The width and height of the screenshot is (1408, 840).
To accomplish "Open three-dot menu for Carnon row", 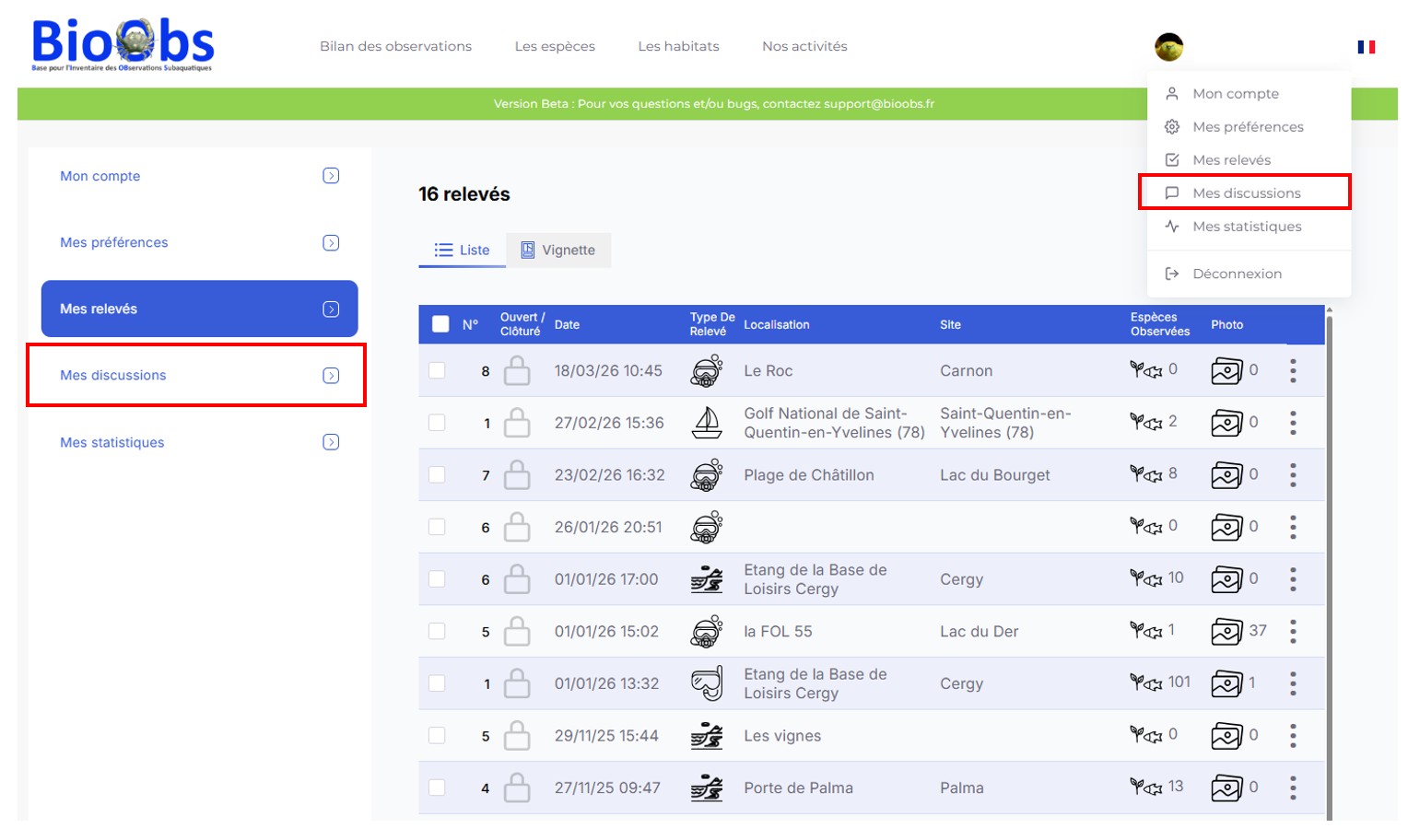I will pos(1293,370).
